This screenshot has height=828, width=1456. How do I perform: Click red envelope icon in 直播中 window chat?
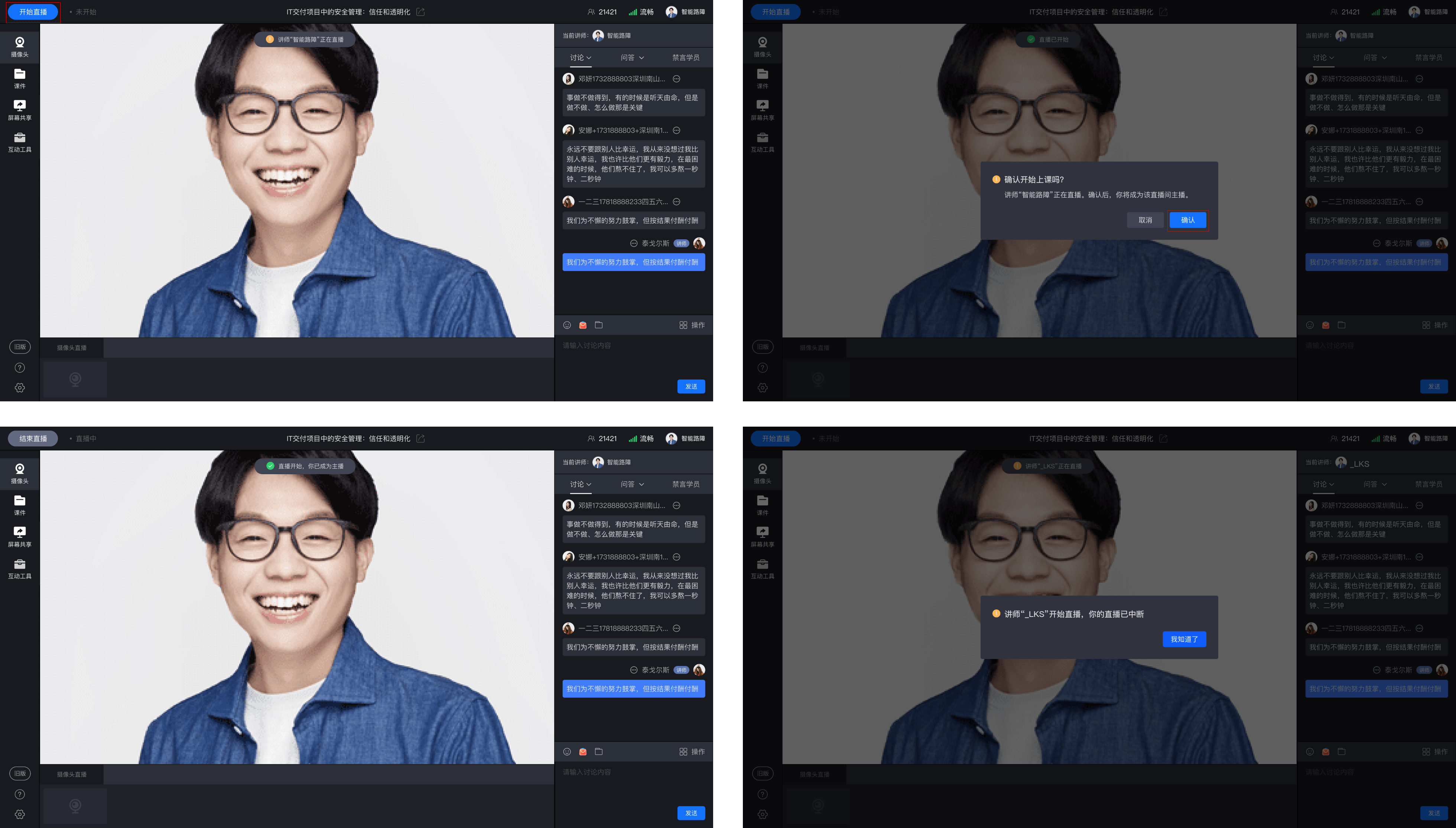click(x=582, y=752)
